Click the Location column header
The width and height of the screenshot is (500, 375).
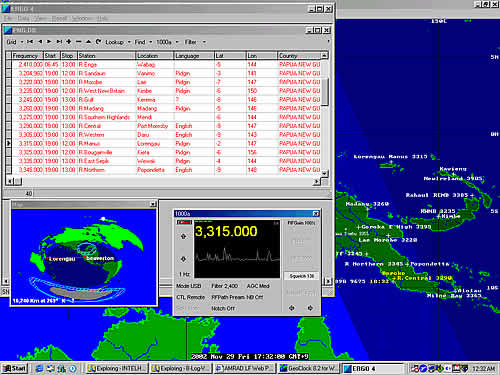pyautogui.click(x=155, y=56)
